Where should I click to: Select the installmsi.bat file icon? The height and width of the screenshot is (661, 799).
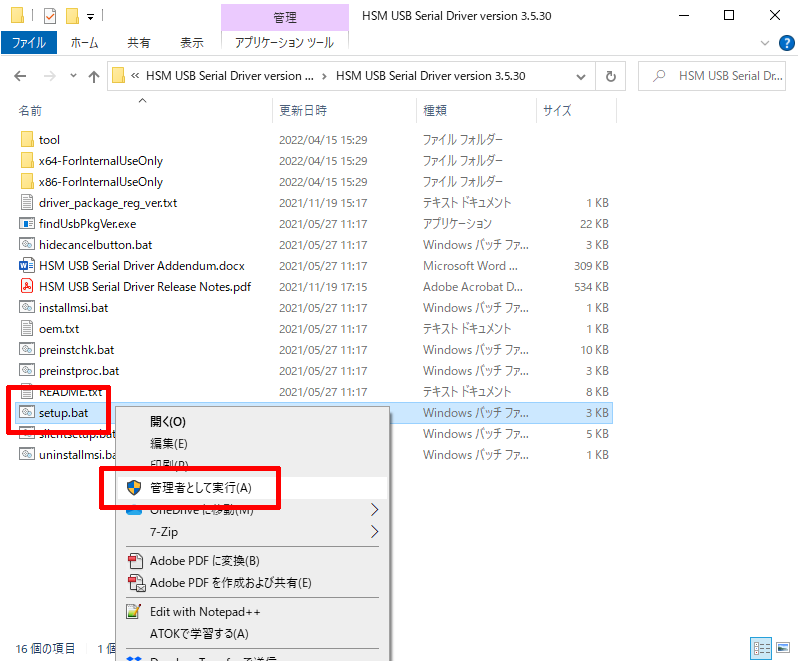pos(27,307)
